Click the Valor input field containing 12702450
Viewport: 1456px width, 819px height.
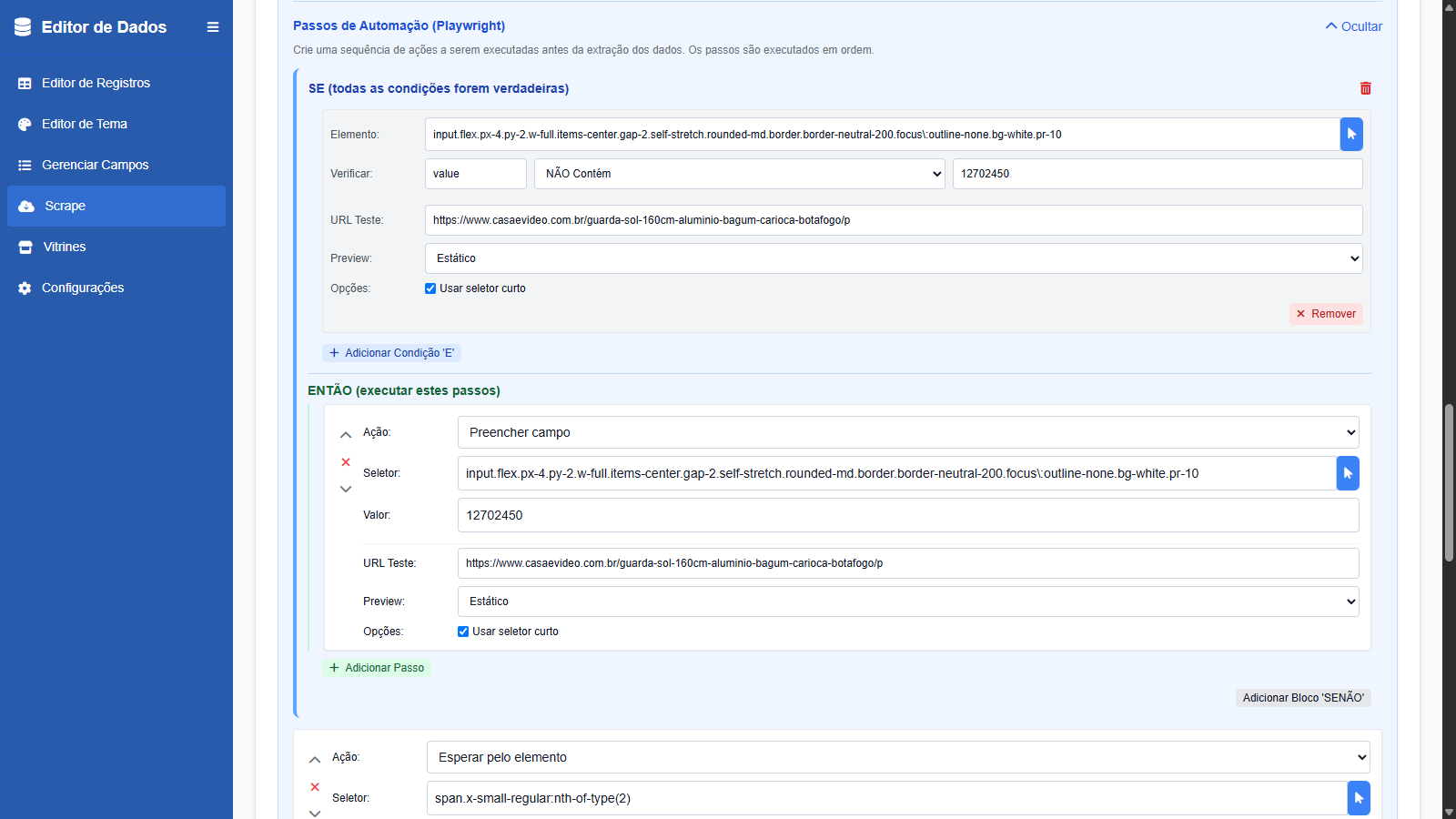click(907, 515)
